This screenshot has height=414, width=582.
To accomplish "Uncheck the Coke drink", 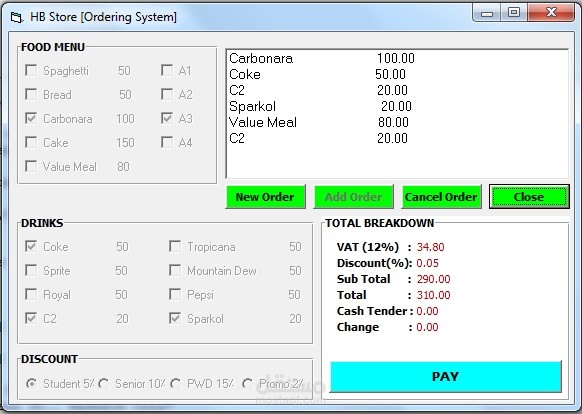I will click(x=31, y=246).
